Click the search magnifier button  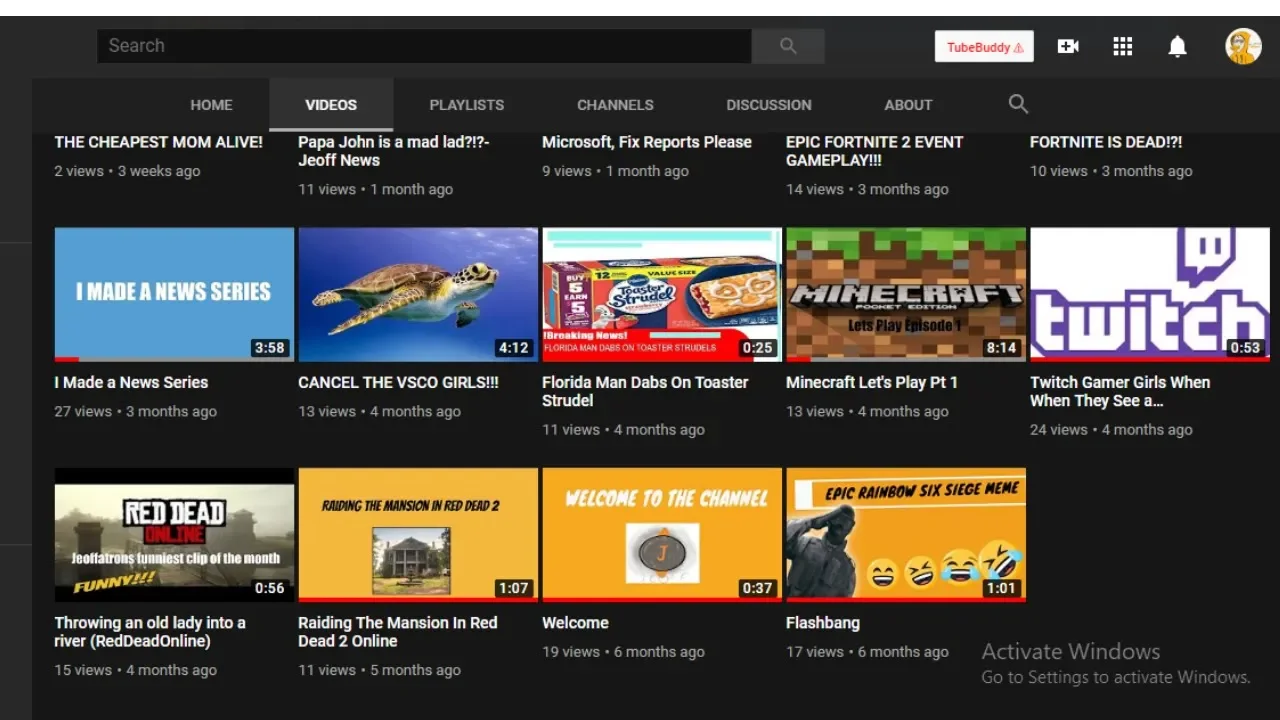click(x=788, y=46)
